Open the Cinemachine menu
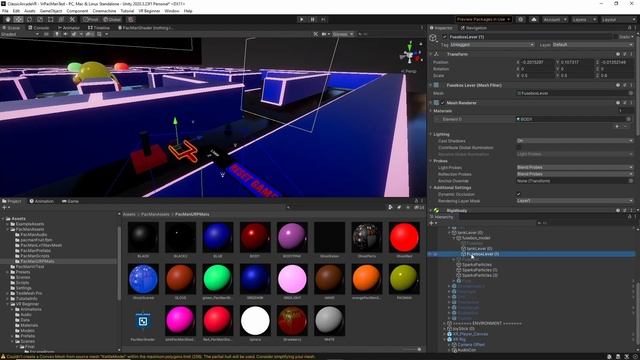This screenshot has width=640, height=360. [x=104, y=11]
